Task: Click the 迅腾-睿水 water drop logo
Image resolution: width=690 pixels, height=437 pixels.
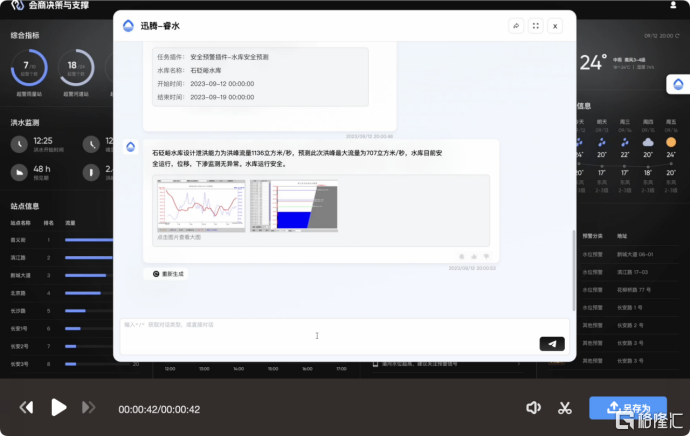Action: coord(128,26)
